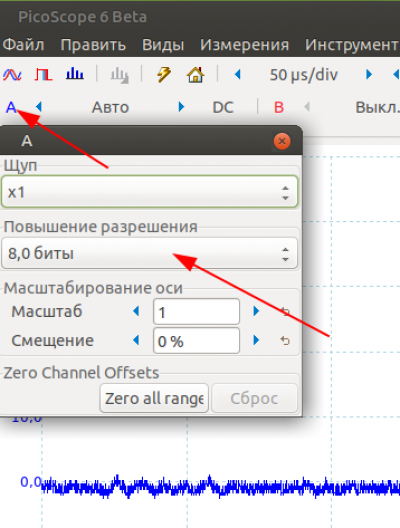
Task: Open the 8,0 биты resolution dropdown
Action: (x=149, y=253)
